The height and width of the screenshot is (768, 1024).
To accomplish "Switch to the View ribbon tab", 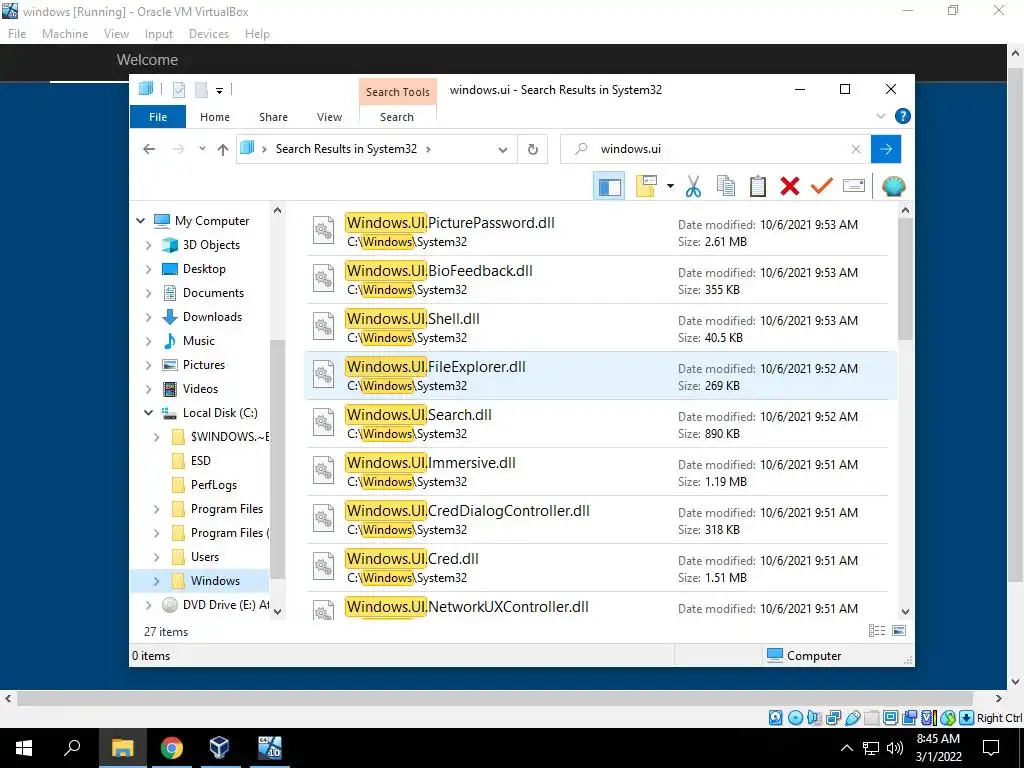I will [x=329, y=117].
